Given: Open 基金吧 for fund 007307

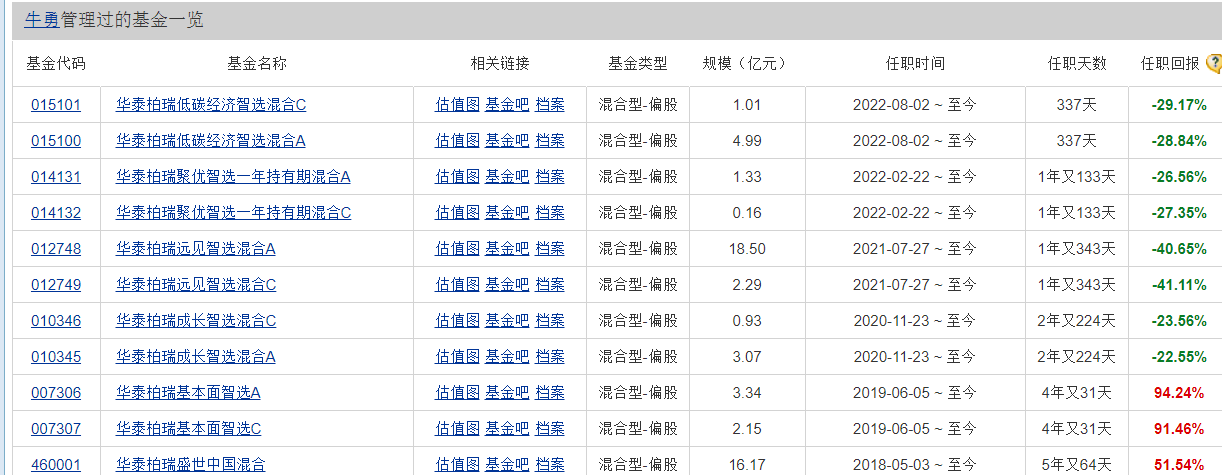Looking at the screenshot, I should pyautogui.click(x=507, y=428).
